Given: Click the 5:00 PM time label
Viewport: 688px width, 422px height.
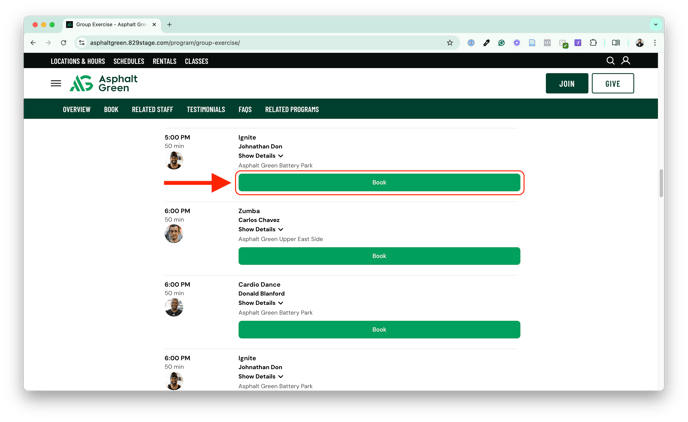Looking at the screenshot, I should pos(177,137).
